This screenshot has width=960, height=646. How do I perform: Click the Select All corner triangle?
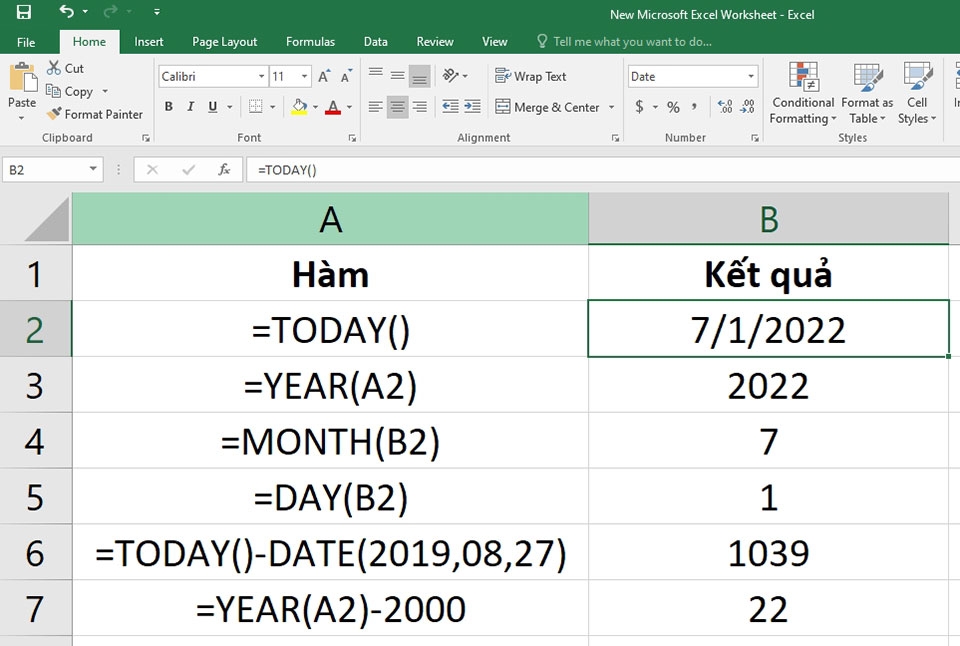click(x=47, y=220)
